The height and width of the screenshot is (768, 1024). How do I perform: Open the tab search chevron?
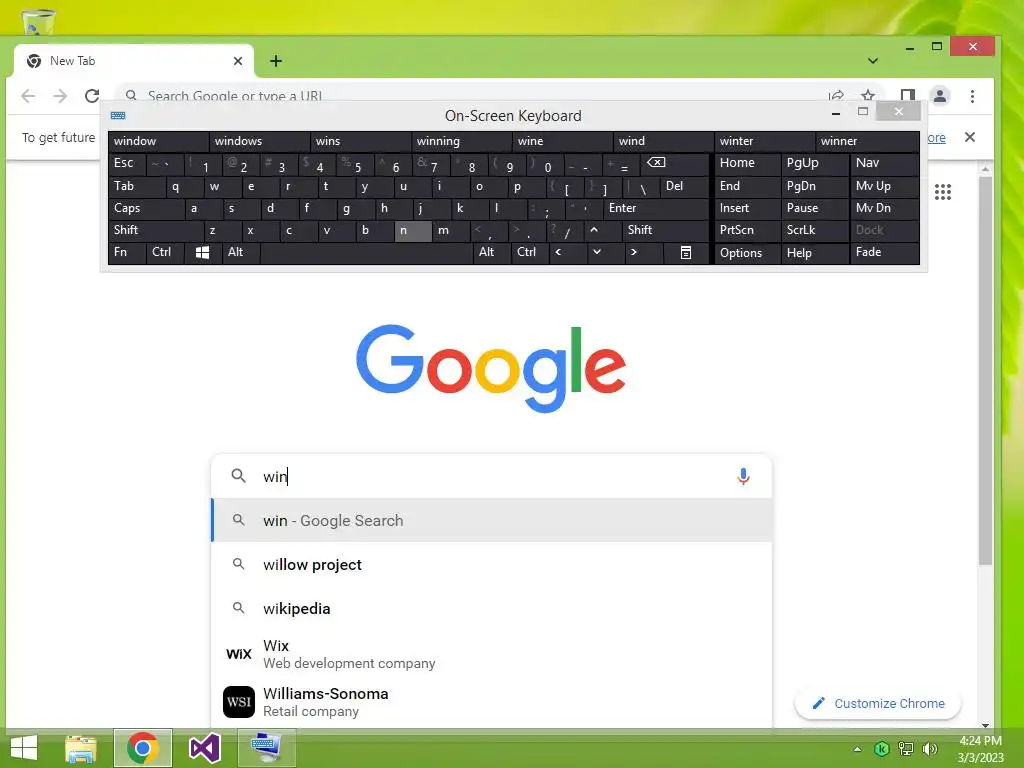point(872,61)
